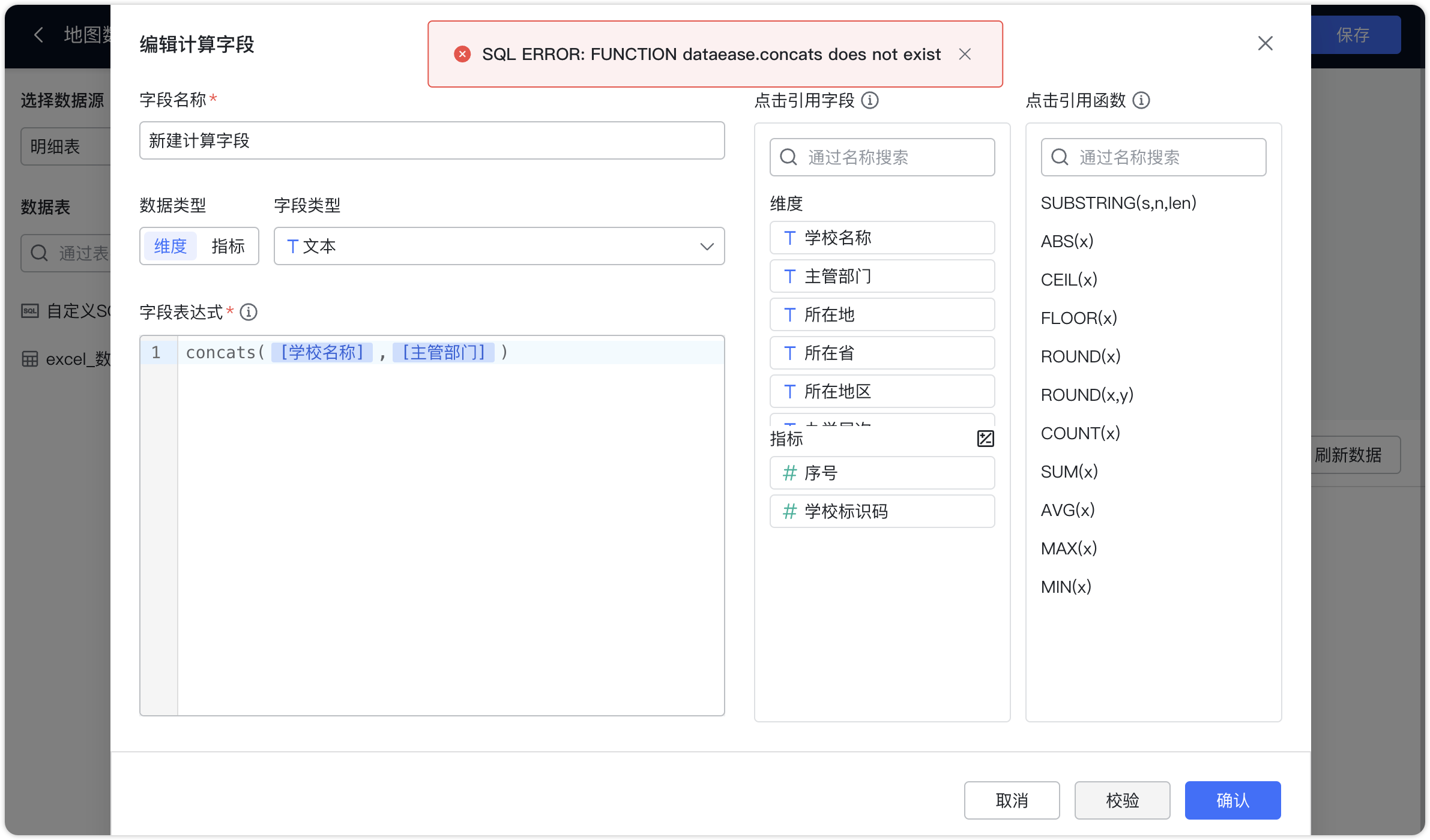Insert the MIN(x) function
This screenshot has height=840, width=1430.
(1066, 587)
